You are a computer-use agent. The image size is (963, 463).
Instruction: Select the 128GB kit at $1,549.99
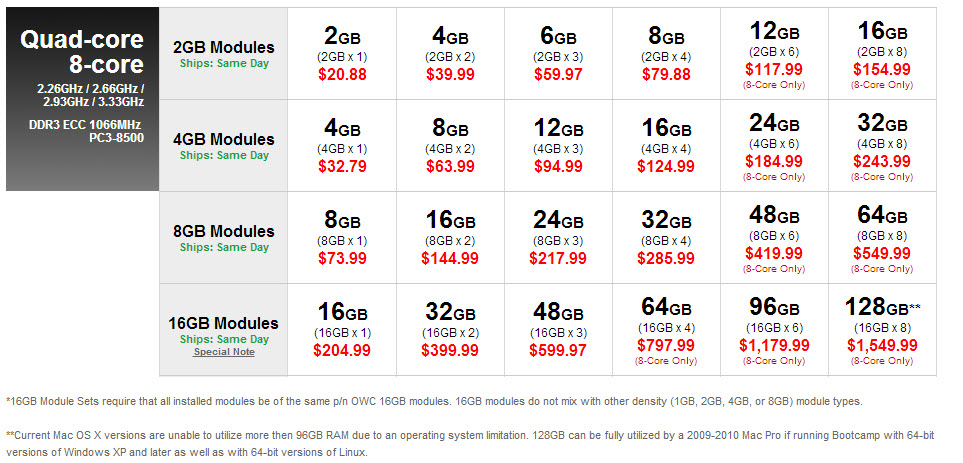(x=882, y=330)
